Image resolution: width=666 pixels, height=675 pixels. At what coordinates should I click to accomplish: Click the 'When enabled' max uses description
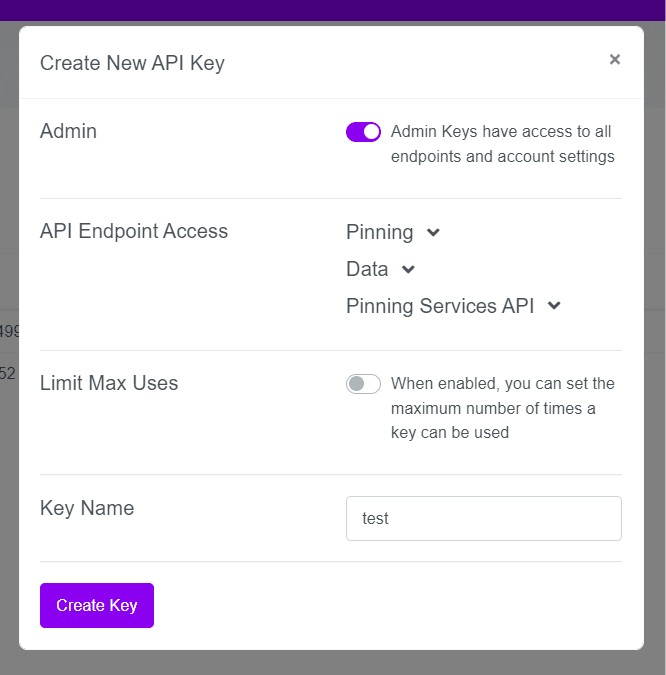coord(502,408)
